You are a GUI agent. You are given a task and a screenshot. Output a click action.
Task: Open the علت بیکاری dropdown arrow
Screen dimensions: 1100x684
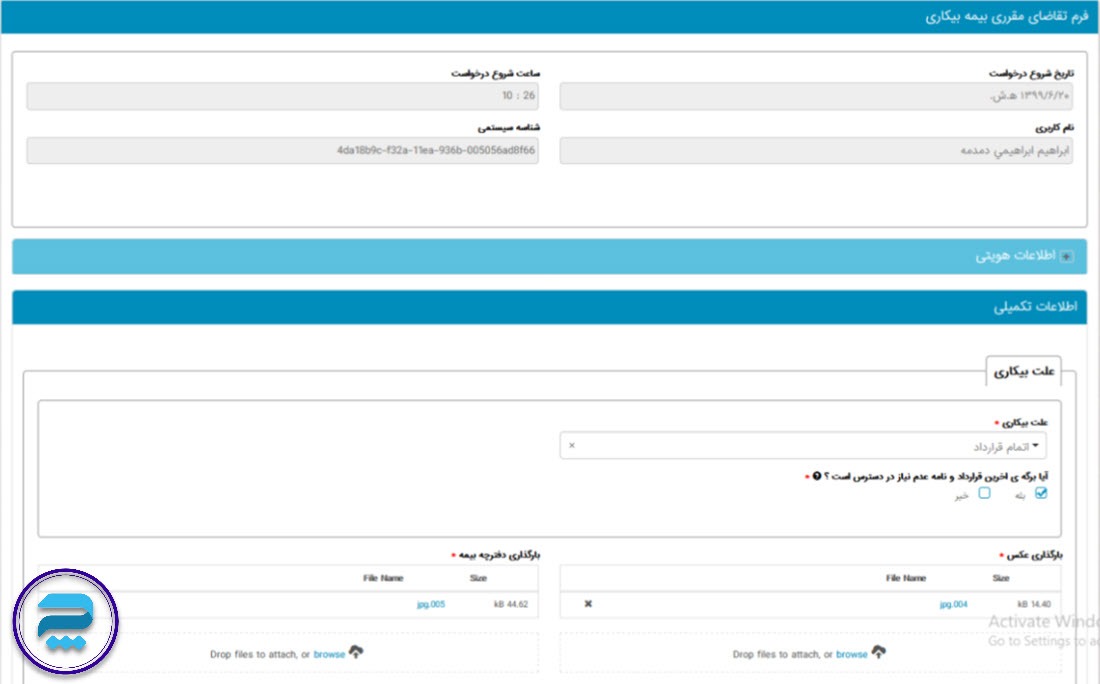(1035, 446)
